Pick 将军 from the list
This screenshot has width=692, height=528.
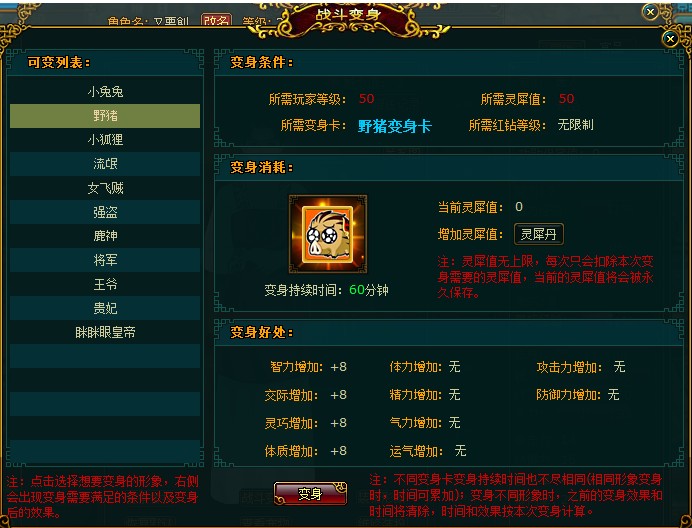(x=105, y=260)
